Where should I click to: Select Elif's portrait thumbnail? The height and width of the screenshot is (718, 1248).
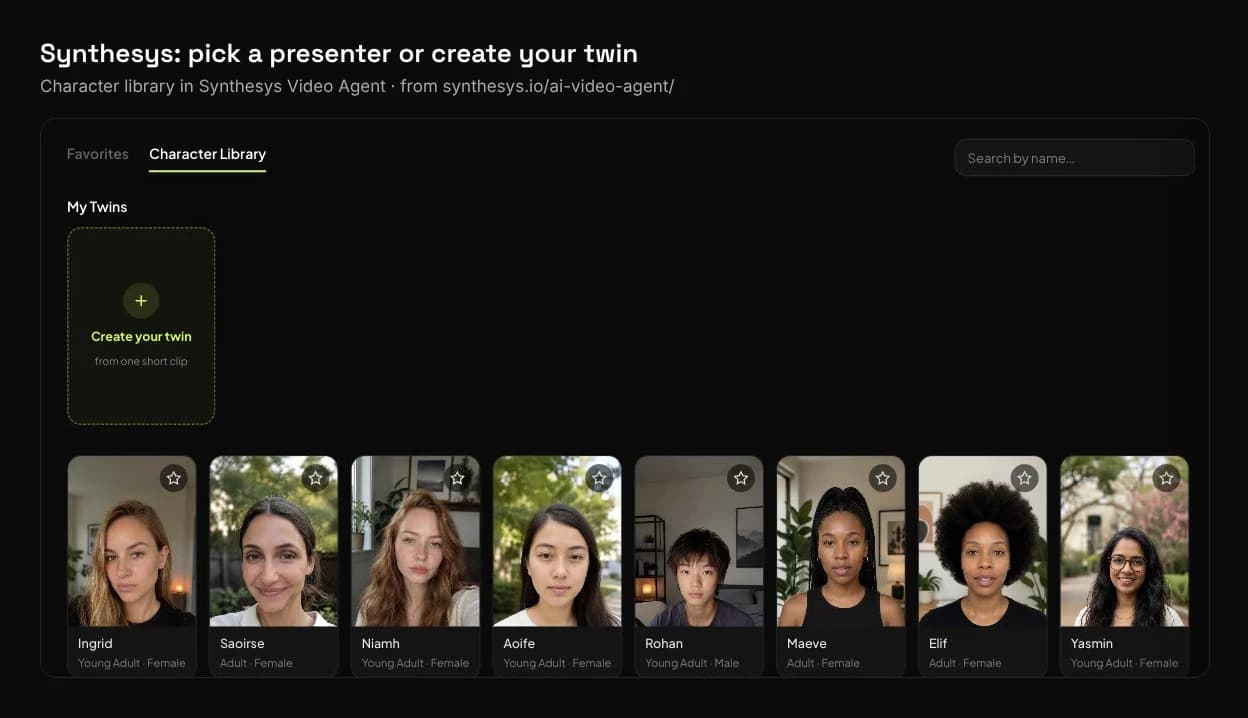coord(983,541)
